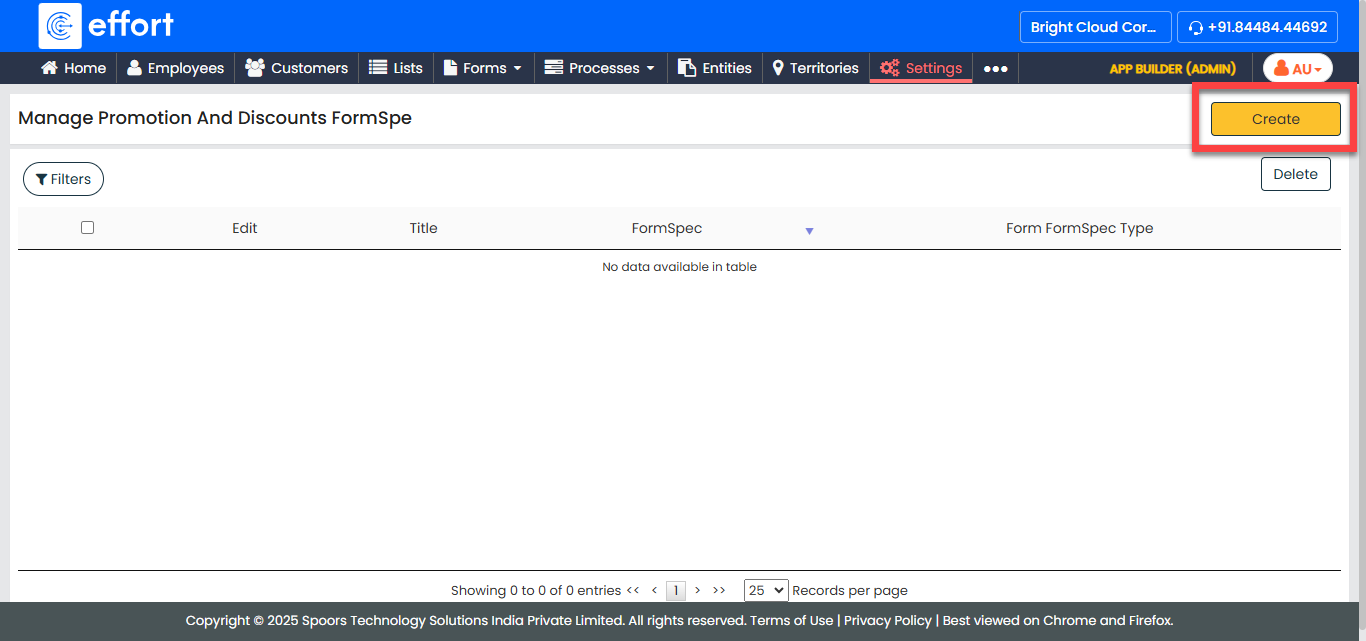Open the Lists section

[x=396, y=68]
